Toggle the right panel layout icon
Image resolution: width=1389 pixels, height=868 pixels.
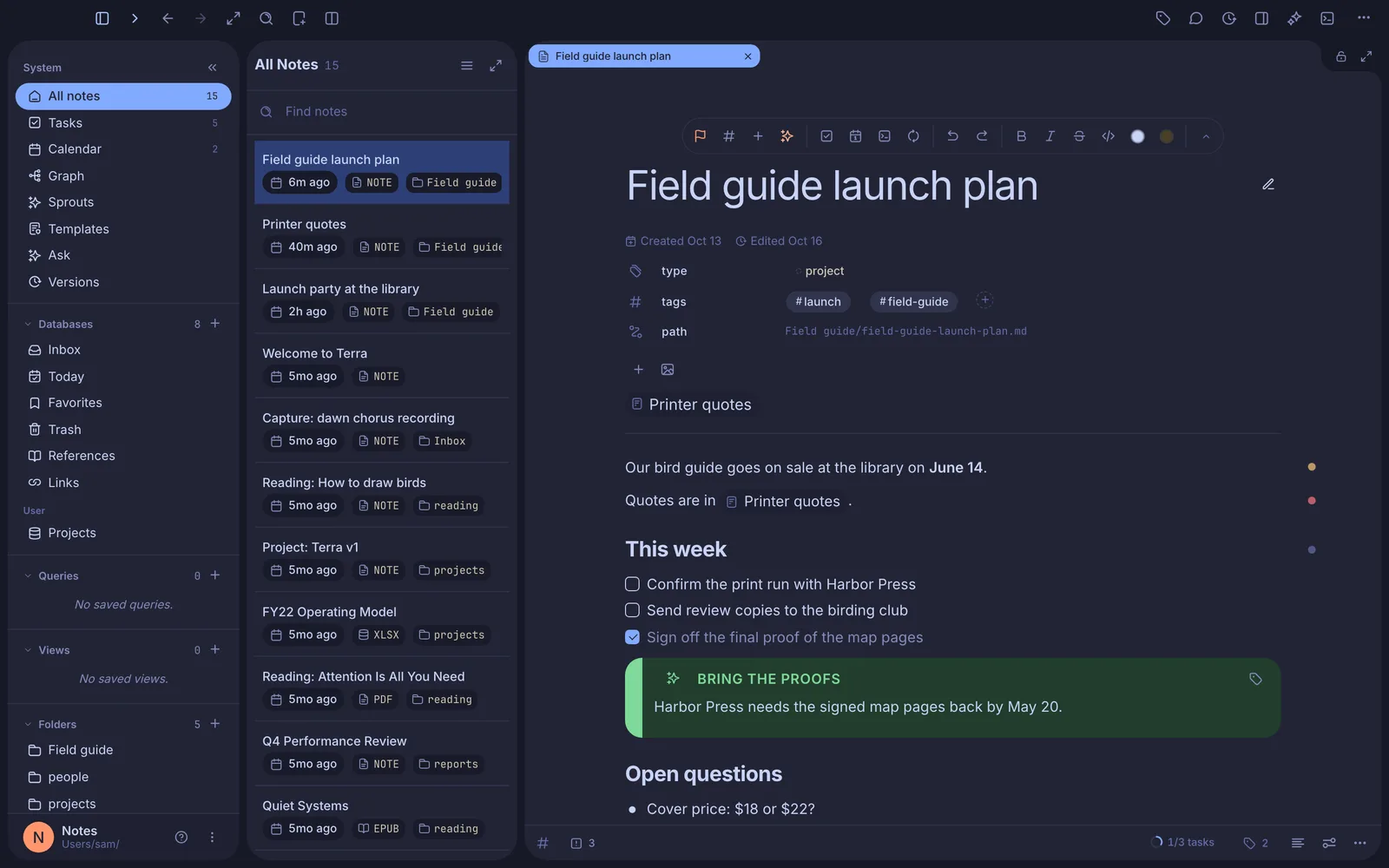coord(1261,18)
